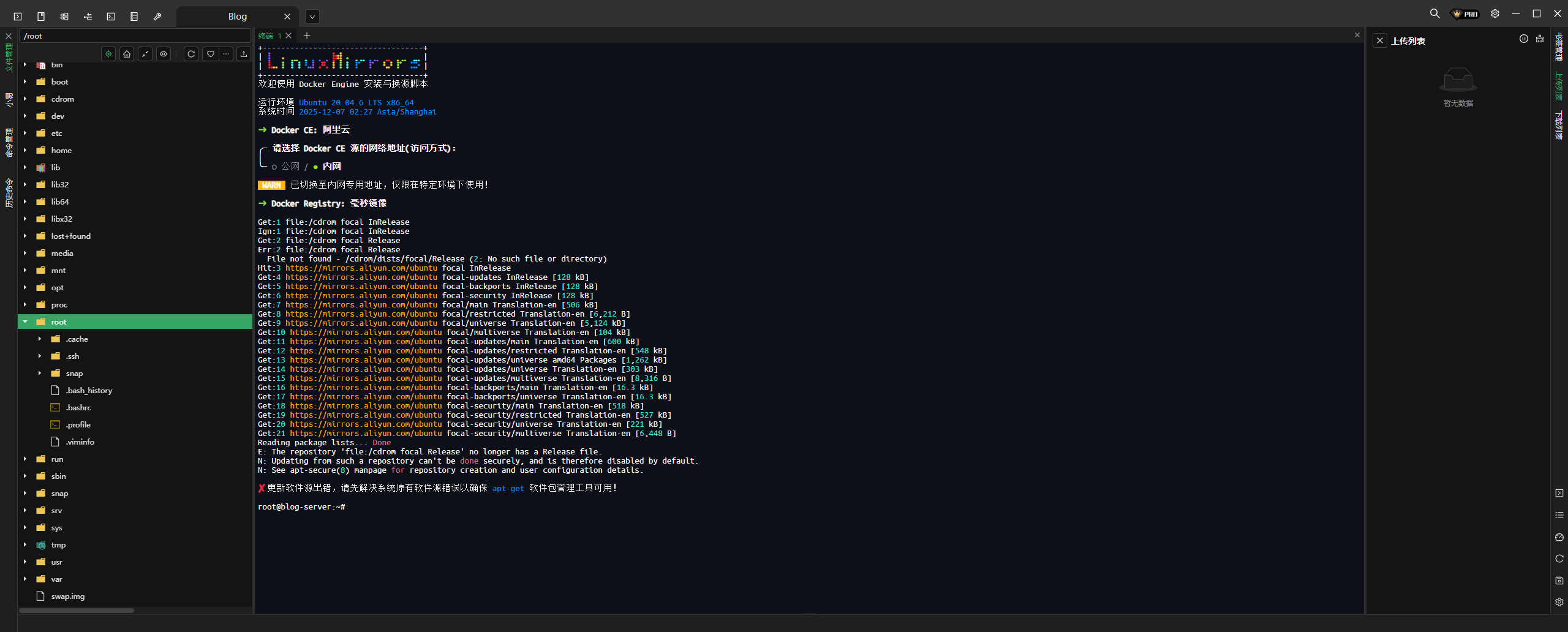
Task: Collapse the root folder in tree
Action: [25, 322]
